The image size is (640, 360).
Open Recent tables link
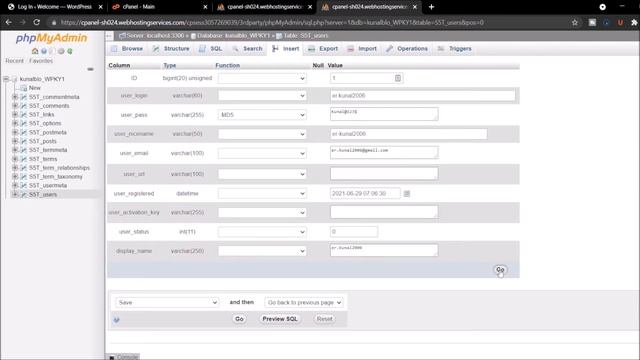[x=14, y=61]
